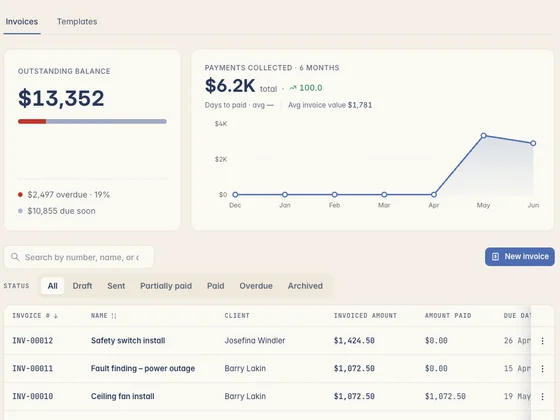Image resolution: width=560 pixels, height=420 pixels.
Task: Sort by Invoice # descending arrow
Action: [x=56, y=316]
